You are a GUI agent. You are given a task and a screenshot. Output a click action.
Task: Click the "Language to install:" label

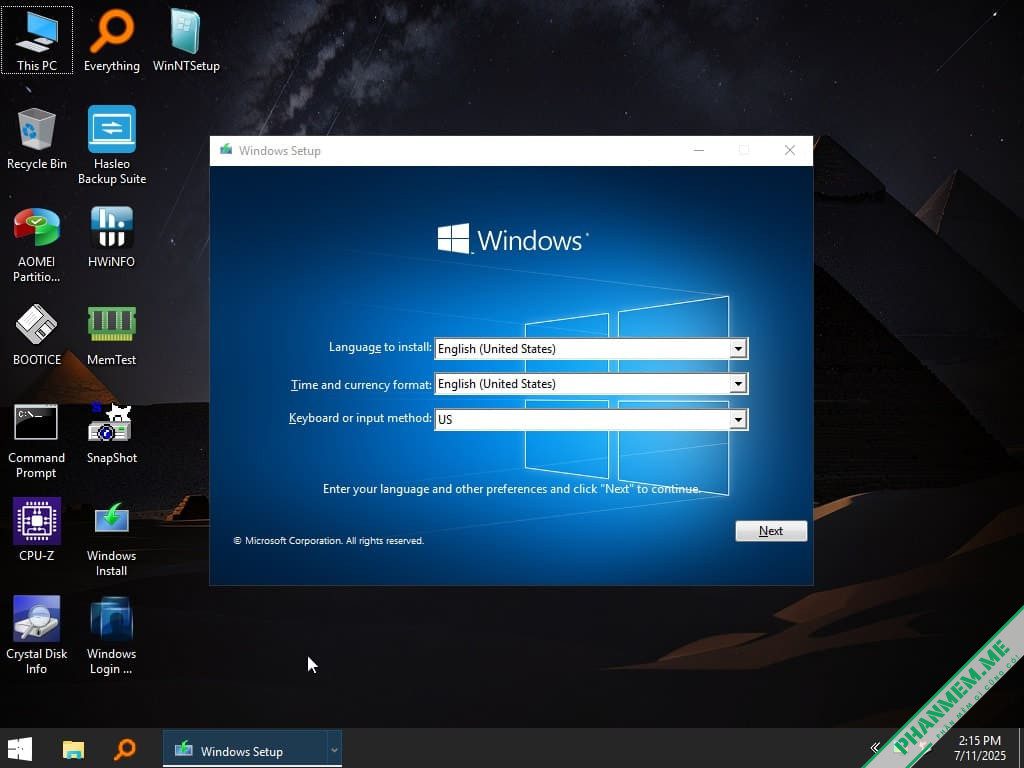380,347
